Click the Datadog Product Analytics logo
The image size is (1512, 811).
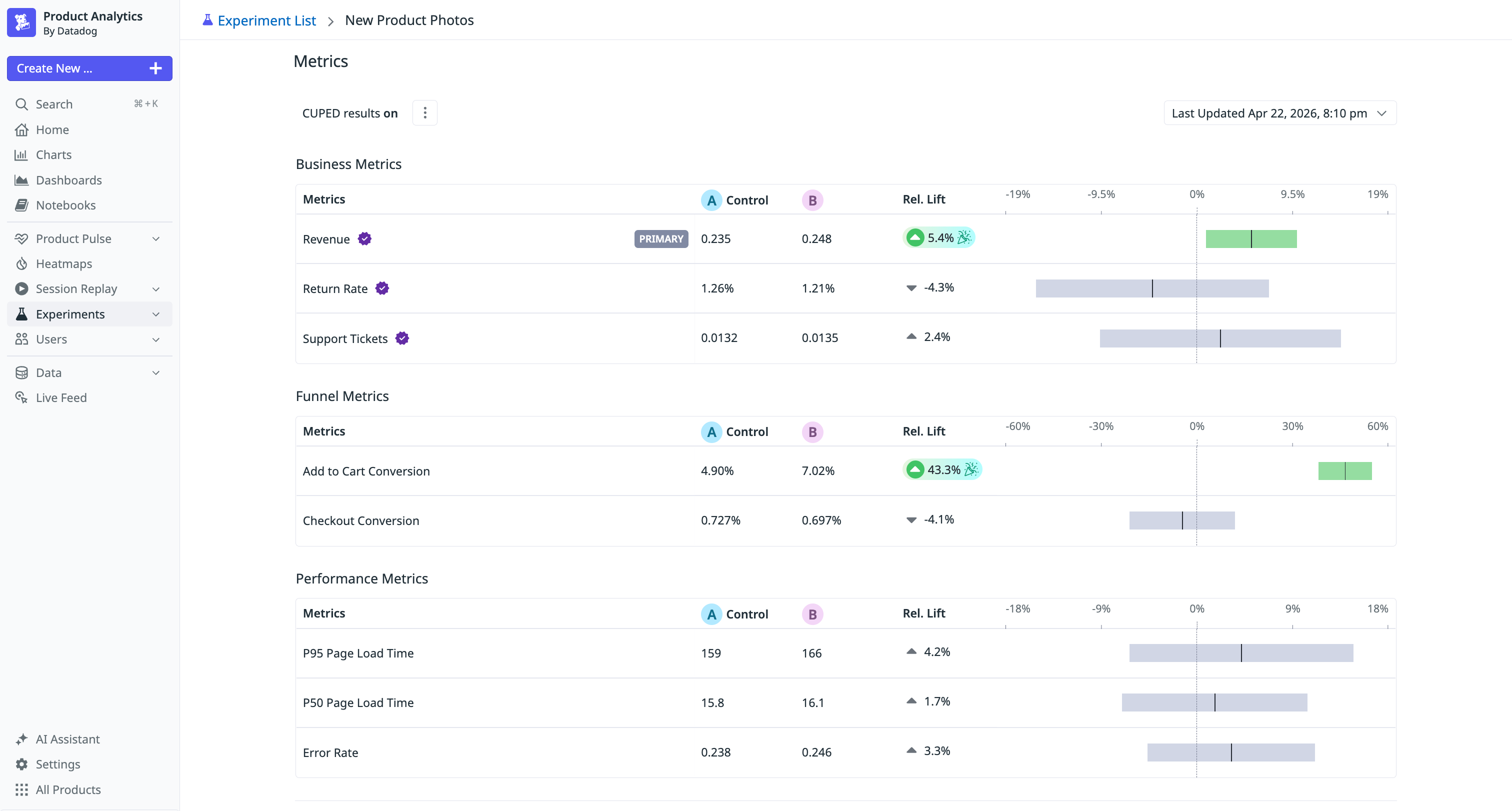[x=21, y=22]
